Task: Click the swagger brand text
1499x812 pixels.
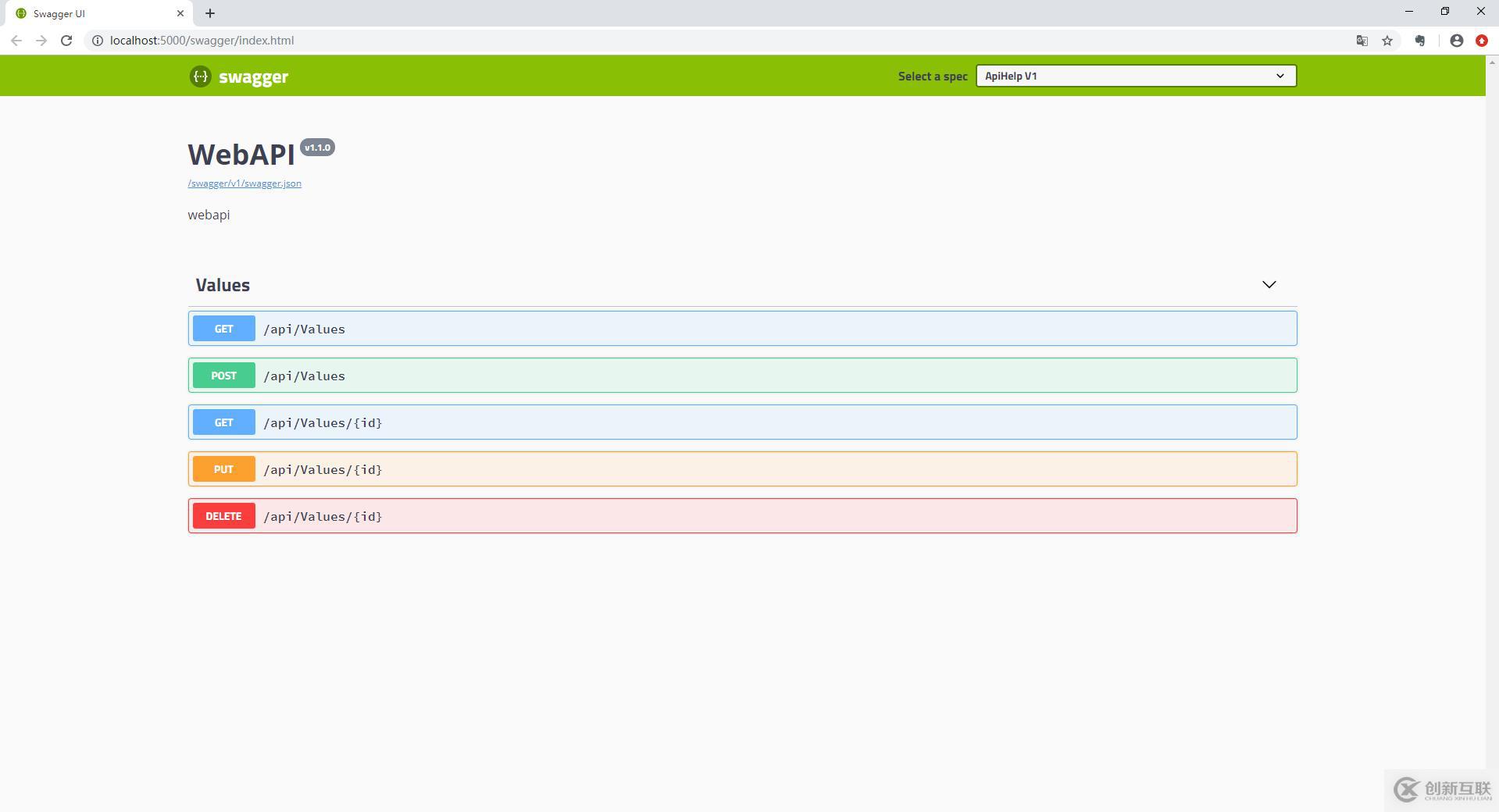Action: tap(254, 77)
